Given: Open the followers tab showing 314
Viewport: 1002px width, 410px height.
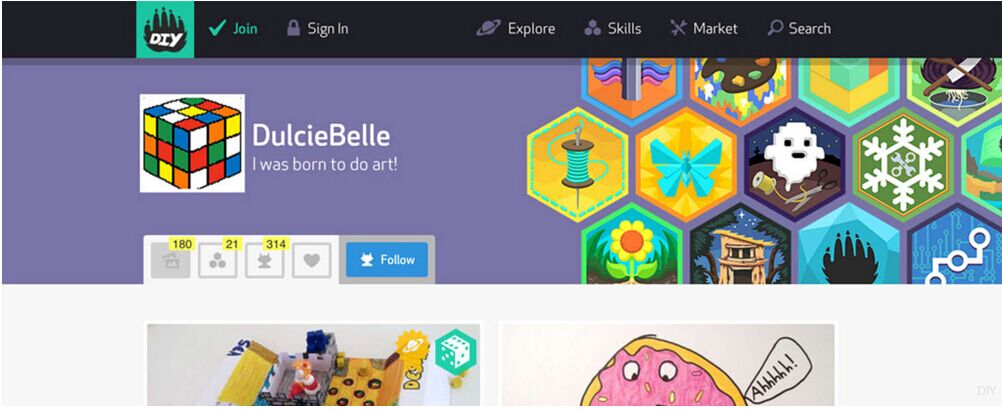Looking at the screenshot, I should pos(265,260).
